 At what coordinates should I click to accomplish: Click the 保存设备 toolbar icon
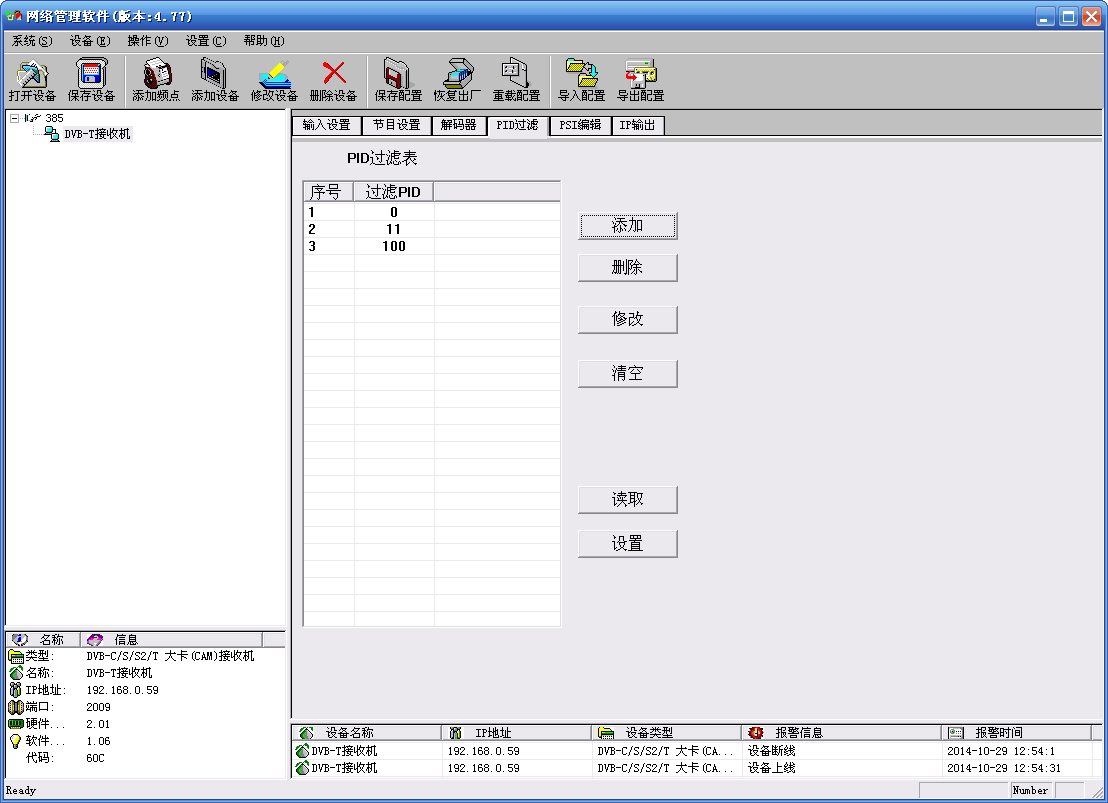click(x=91, y=80)
